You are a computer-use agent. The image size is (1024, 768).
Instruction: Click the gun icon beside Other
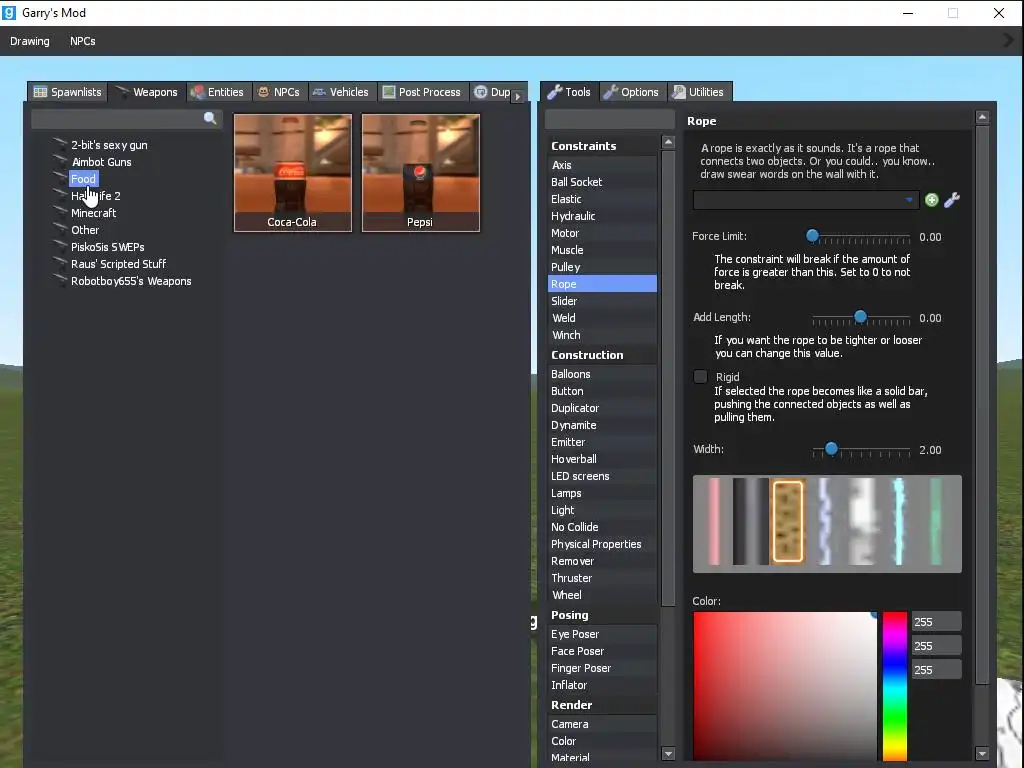click(60, 229)
